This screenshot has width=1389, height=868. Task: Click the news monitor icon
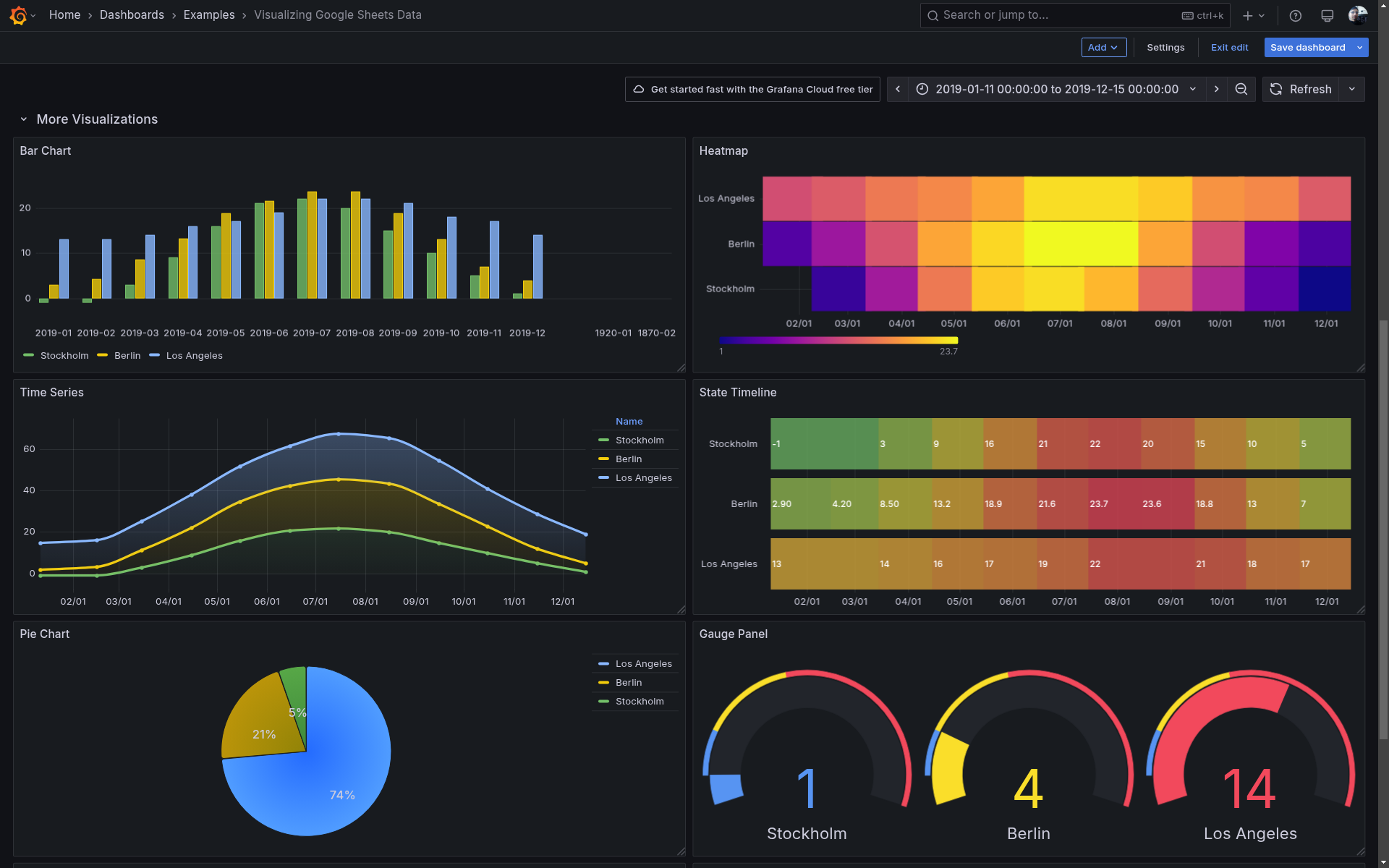[x=1327, y=15]
